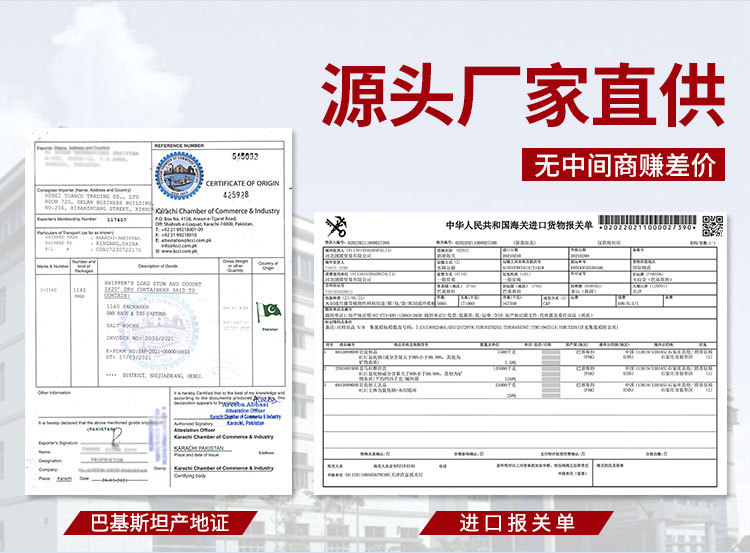Viewport: 750px width, 553px height.
Task: Click the exporter's signature on the certificate
Action: (x=115, y=436)
